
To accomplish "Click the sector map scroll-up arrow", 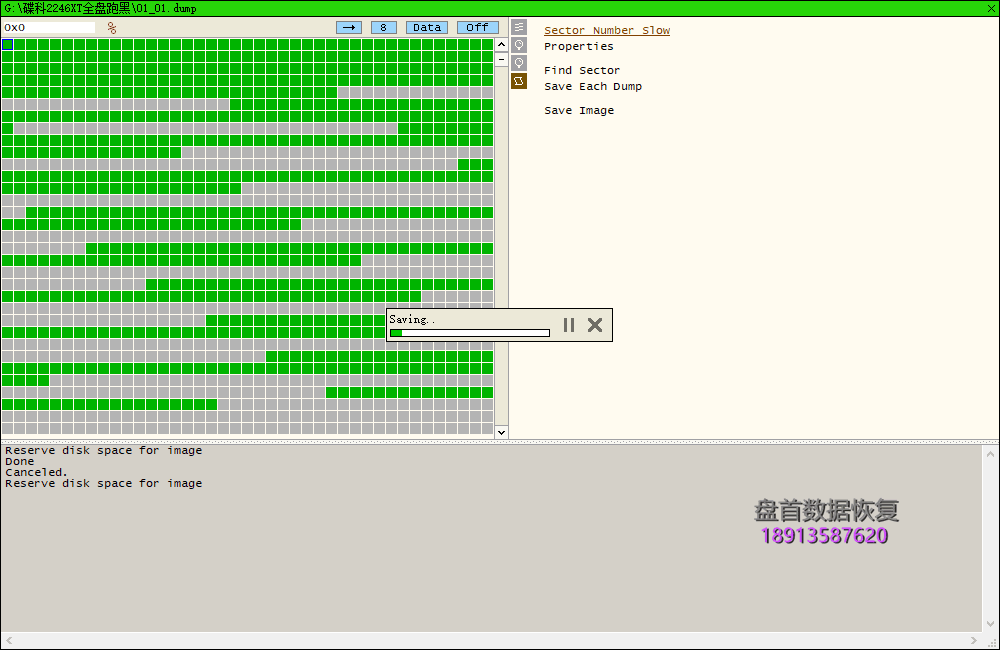I will 501,45.
